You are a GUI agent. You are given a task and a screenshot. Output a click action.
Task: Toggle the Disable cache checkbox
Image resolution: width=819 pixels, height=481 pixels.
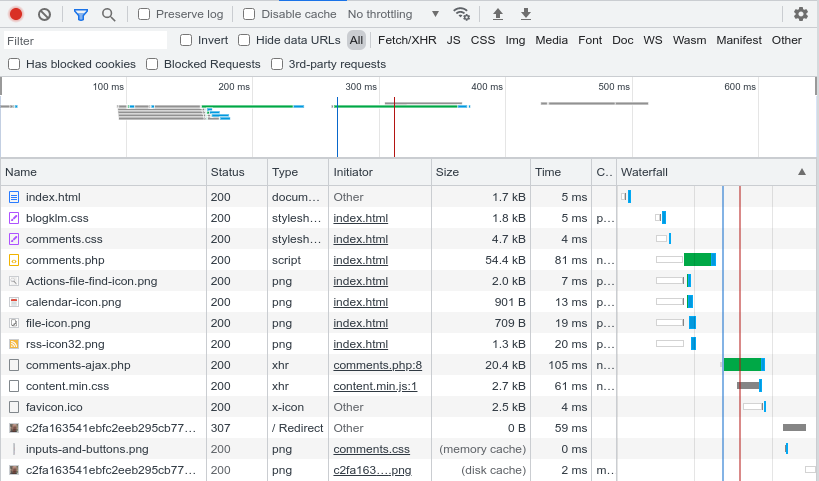click(x=249, y=14)
